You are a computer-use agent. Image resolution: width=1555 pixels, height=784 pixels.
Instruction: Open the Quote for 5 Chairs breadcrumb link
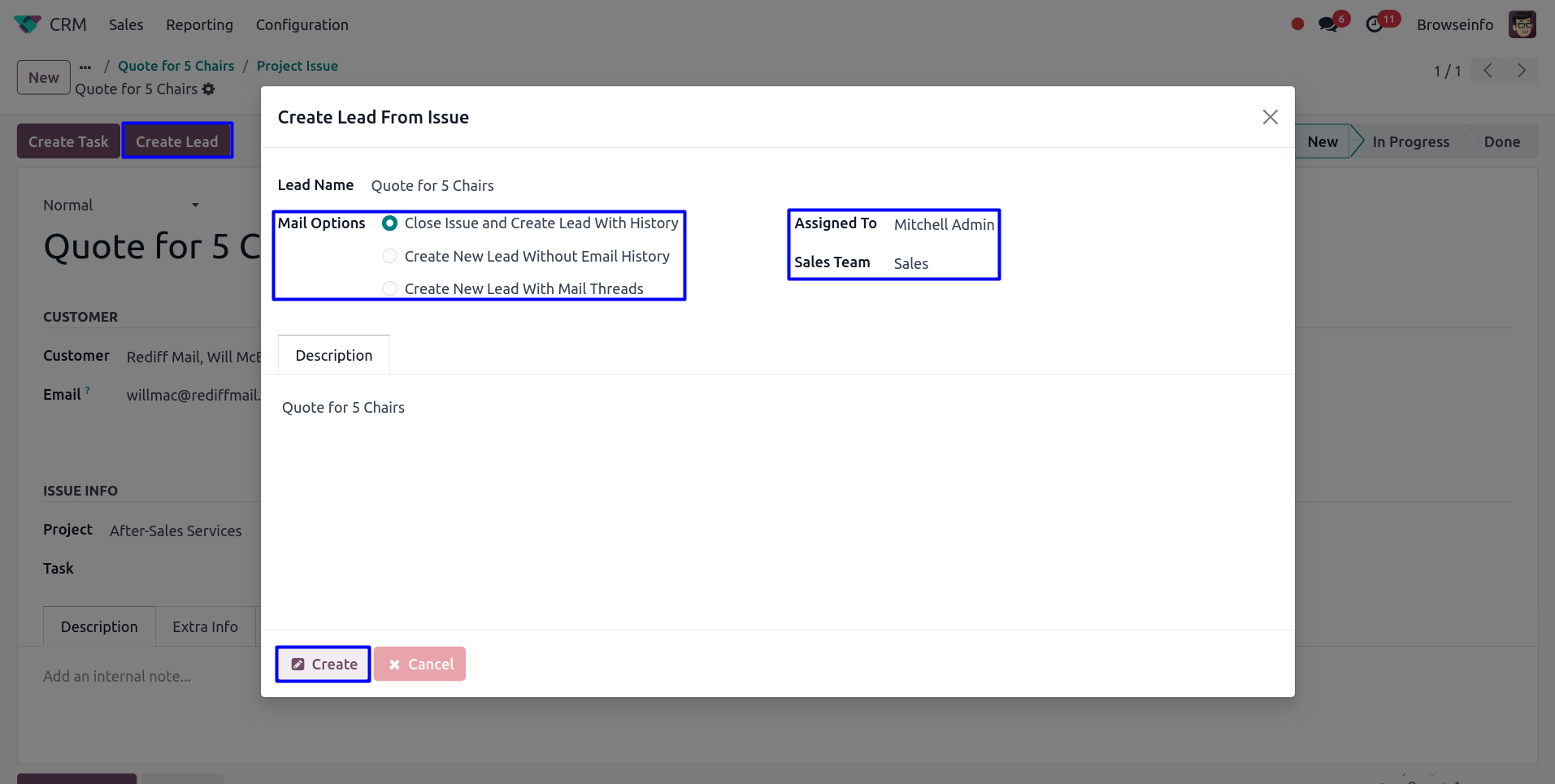176,66
